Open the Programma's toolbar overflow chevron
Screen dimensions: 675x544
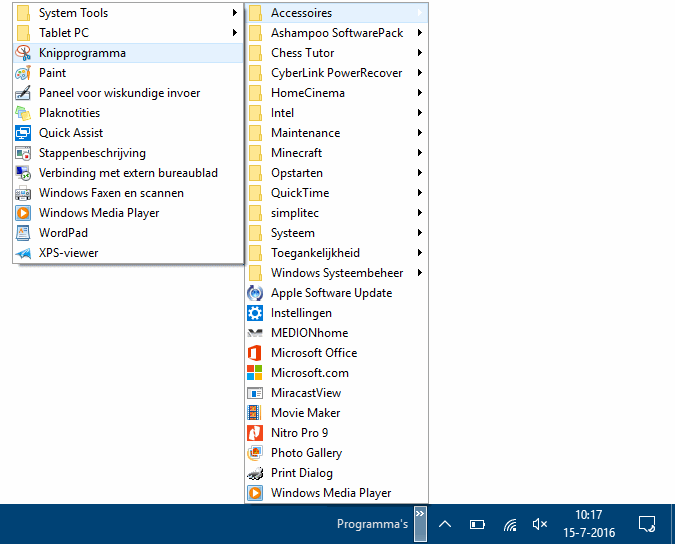coord(420,524)
